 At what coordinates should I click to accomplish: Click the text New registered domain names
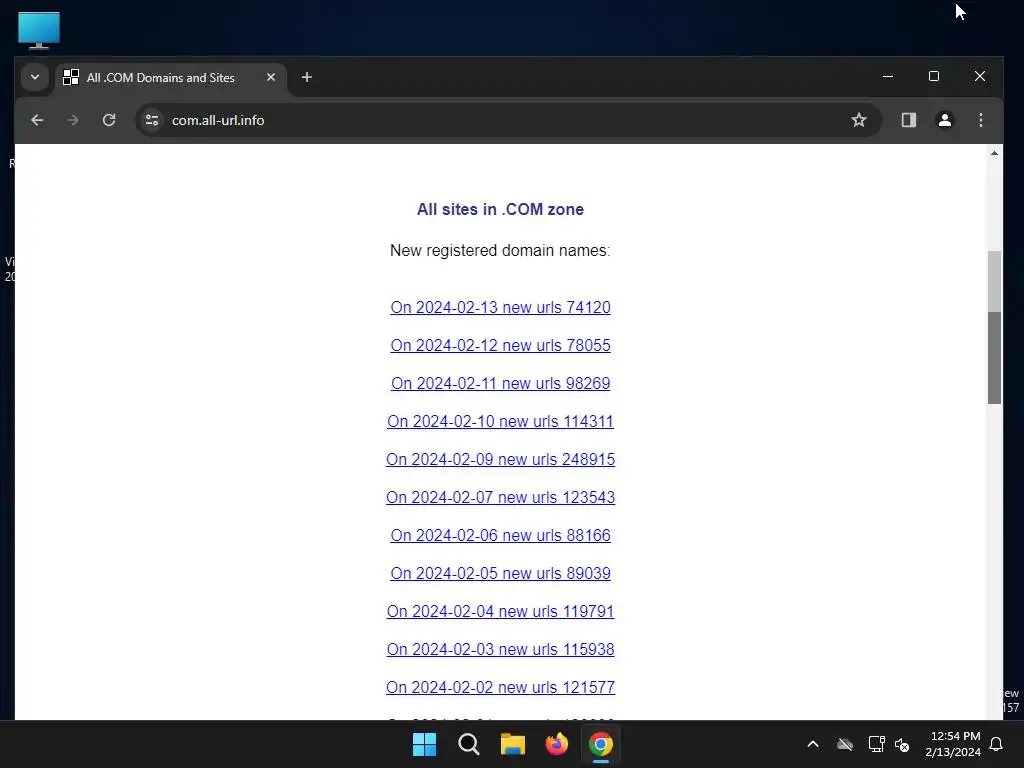(500, 251)
